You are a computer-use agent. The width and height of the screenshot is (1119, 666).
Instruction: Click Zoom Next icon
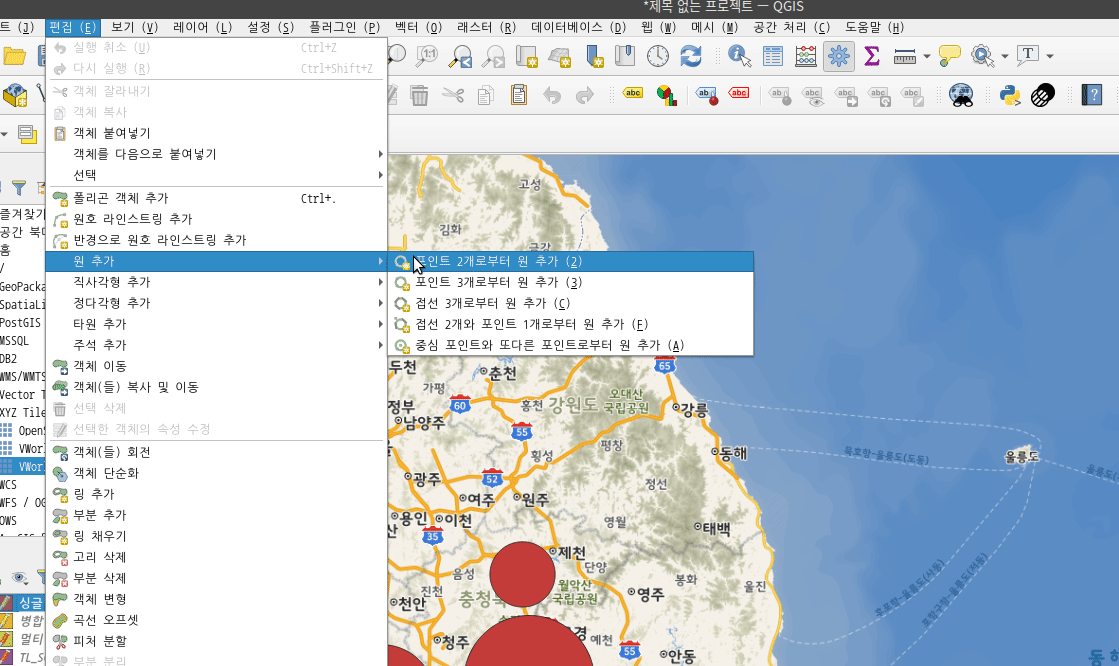tap(492, 56)
